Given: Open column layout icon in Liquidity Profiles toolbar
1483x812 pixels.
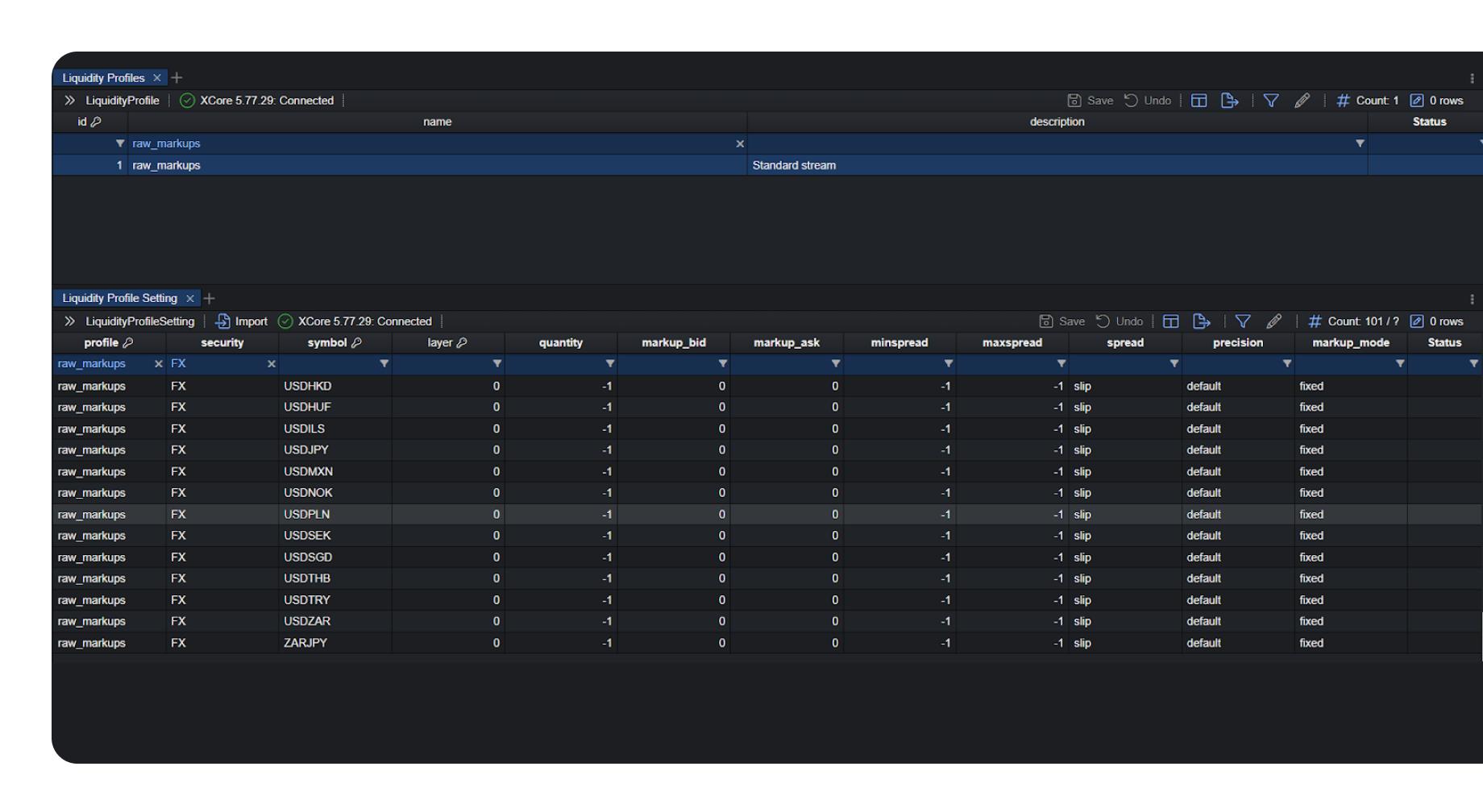Looking at the screenshot, I should [1199, 101].
